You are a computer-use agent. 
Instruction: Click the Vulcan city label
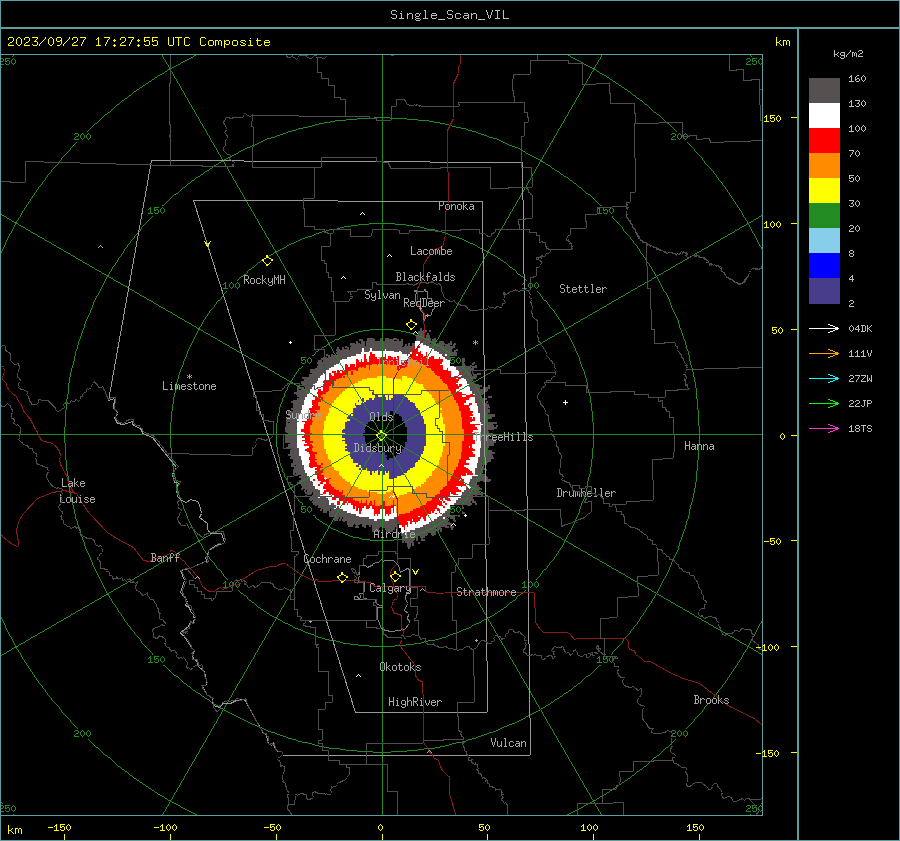(x=508, y=743)
